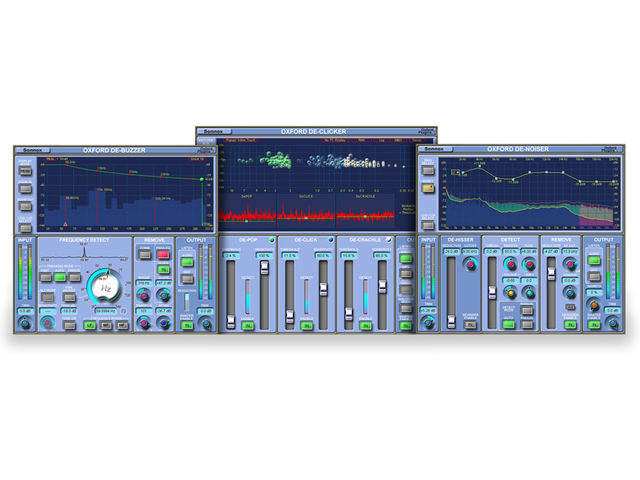Viewport: 640px width, 480px height.
Task: Select De-Buzzer's Freeze tracking mode
Action: click(75, 278)
